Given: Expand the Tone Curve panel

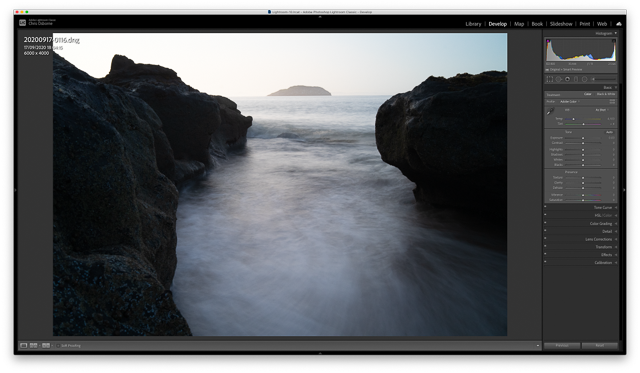Looking at the screenshot, I should [x=616, y=208].
